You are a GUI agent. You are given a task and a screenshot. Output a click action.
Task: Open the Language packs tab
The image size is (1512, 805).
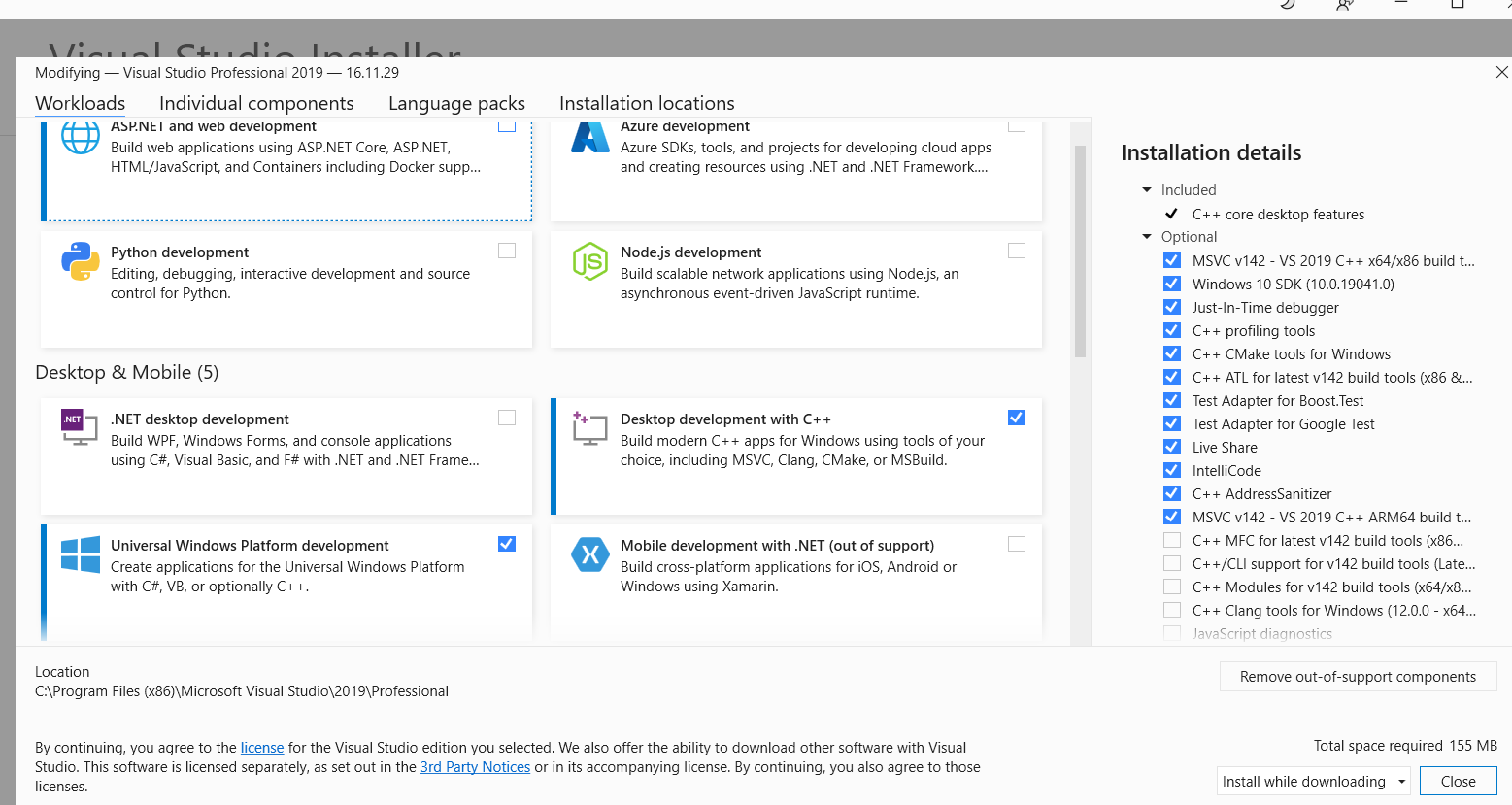[x=456, y=103]
